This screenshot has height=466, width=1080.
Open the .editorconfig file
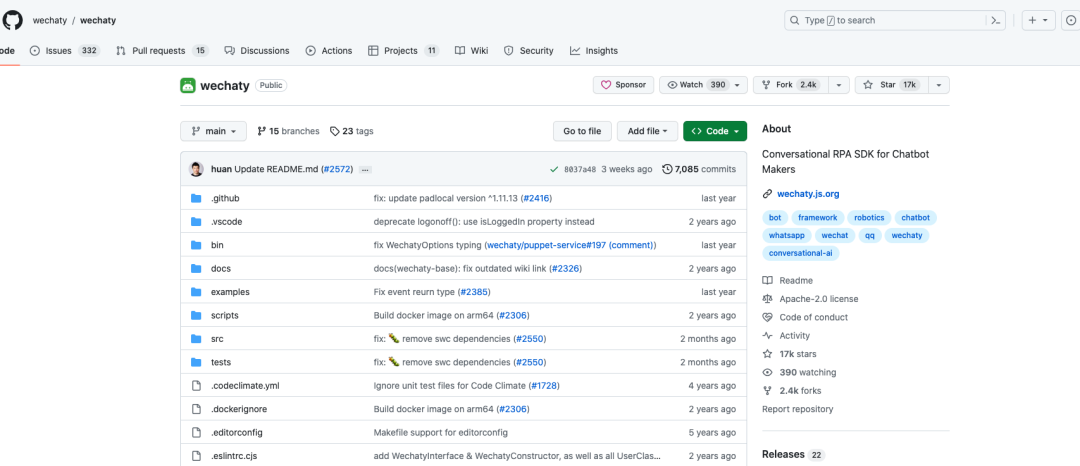click(236, 432)
